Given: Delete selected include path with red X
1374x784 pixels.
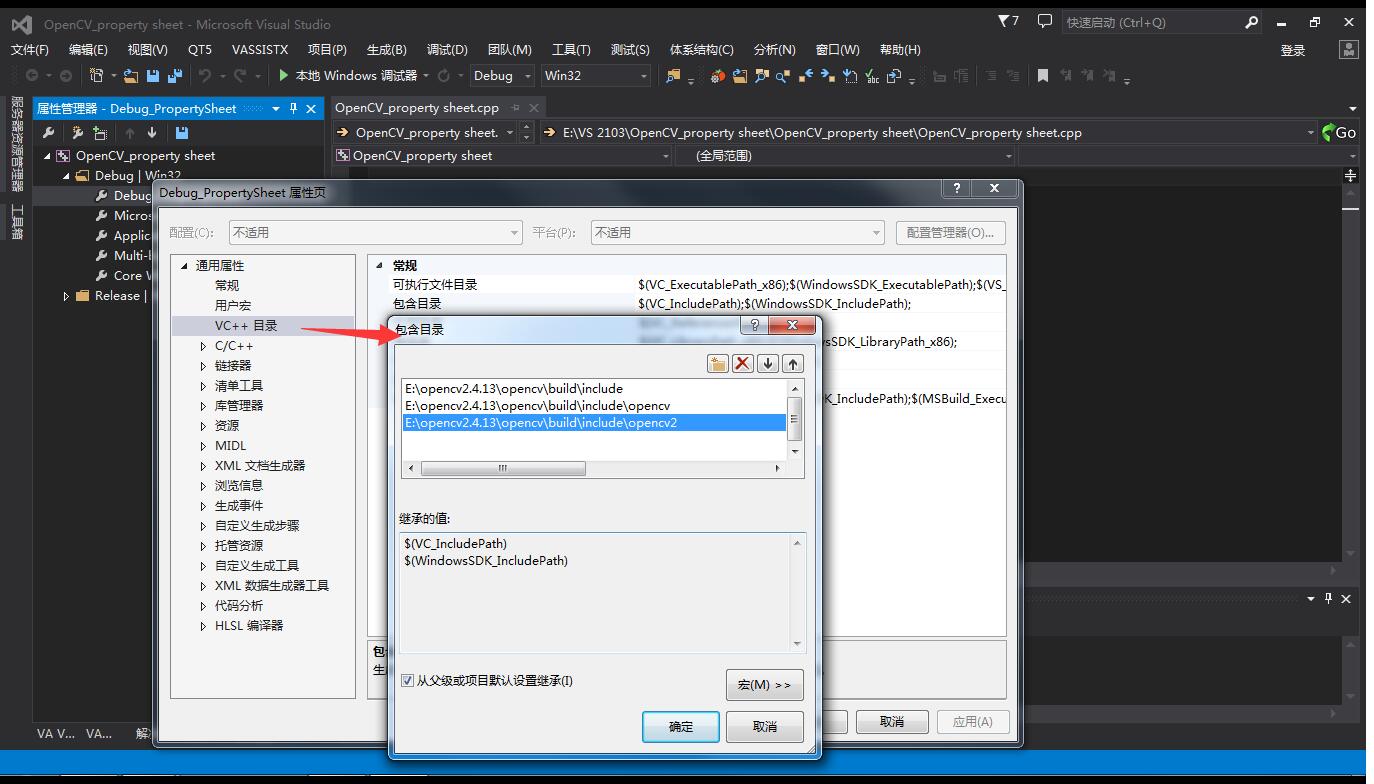Looking at the screenshot, I should tap(742, 364).
